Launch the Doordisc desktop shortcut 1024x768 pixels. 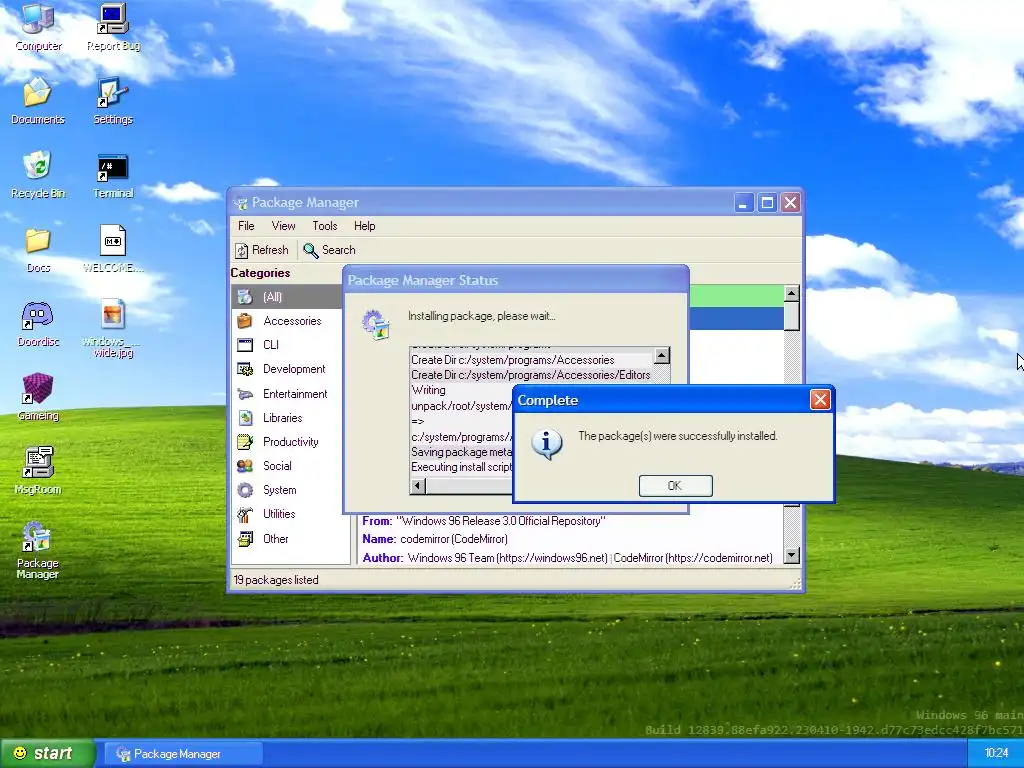click(38, 324)
